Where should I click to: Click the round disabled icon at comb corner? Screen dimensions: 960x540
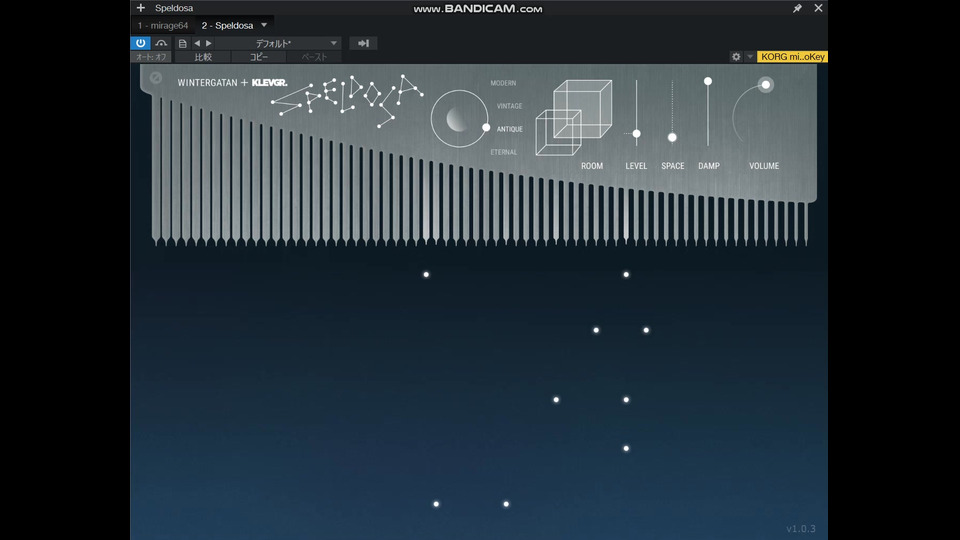(x=156, y=78)
